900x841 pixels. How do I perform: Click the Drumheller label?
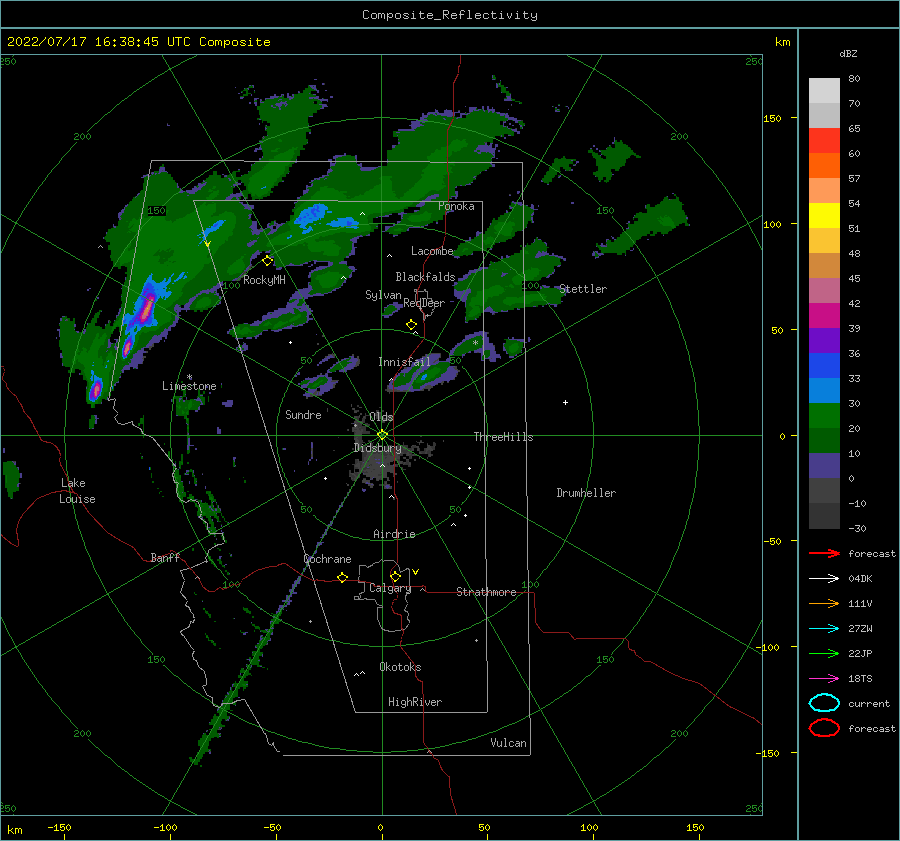[586, 493]
